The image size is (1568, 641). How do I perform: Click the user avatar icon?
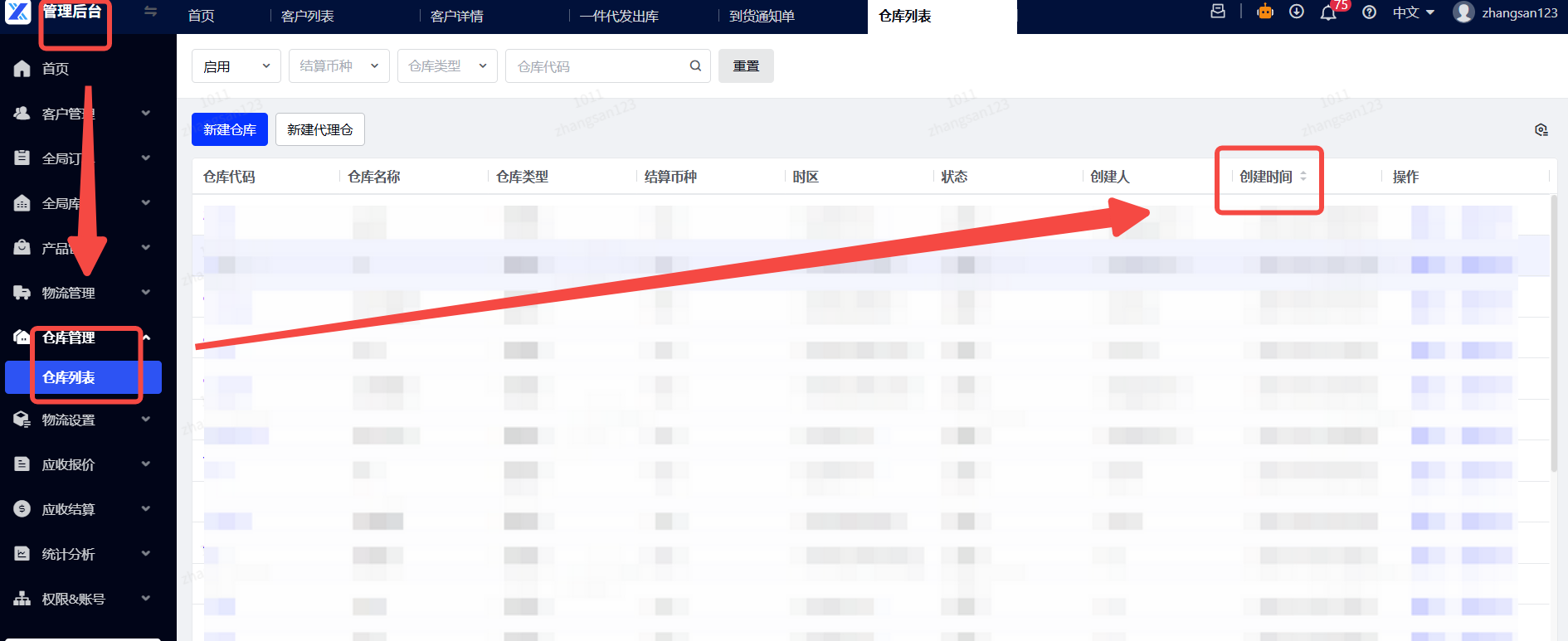coord(1463,12)
